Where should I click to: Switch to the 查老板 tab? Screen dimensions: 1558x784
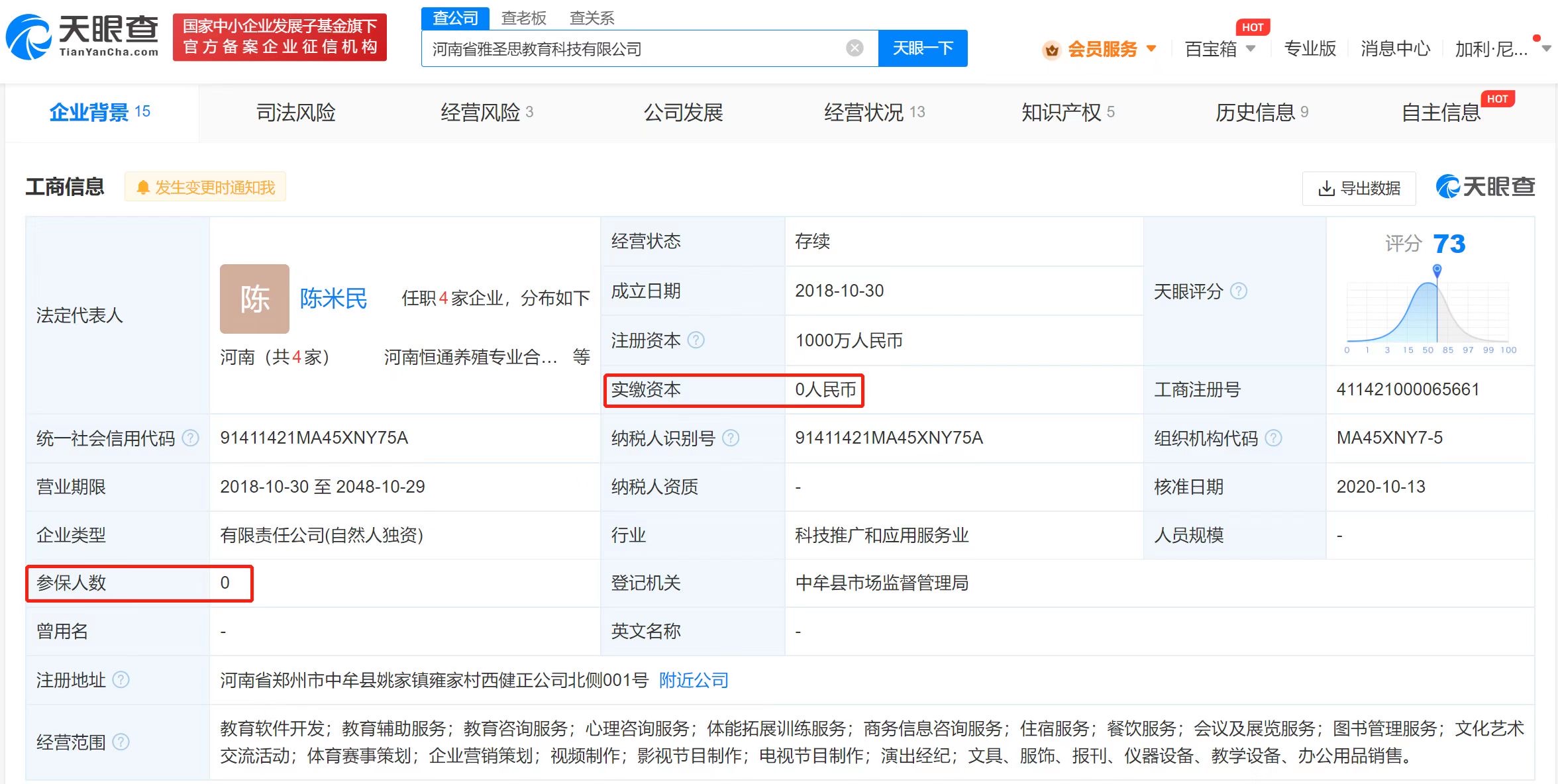[x=524, y=17]
